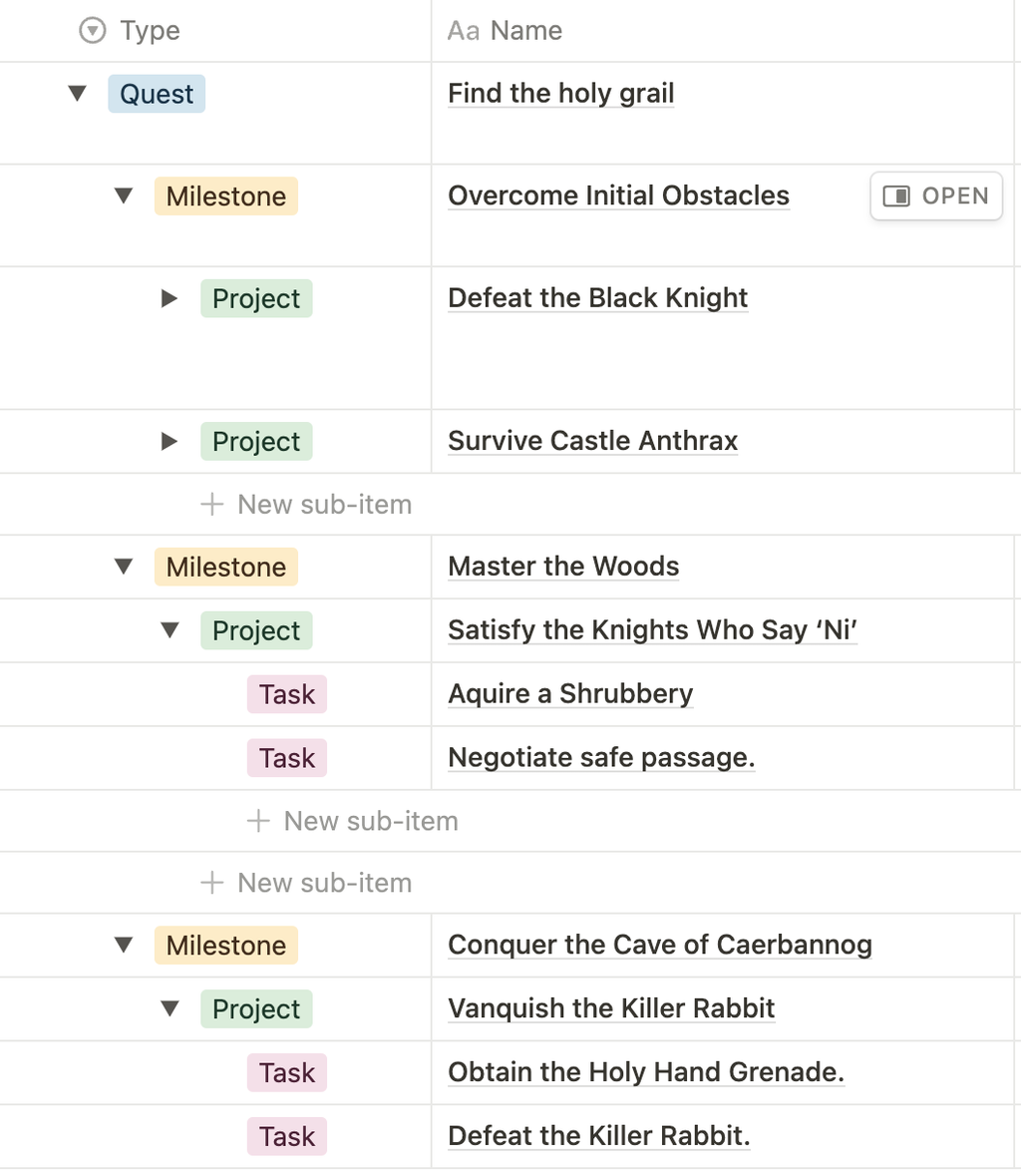Expand the Defeat the Black Knight project
The height and width of the screenshot is (1176, 1021).
click(x=170, y=298)
